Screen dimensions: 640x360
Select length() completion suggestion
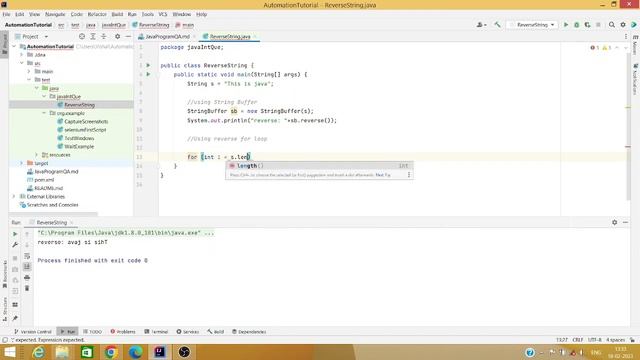click(x=319, y=166)
